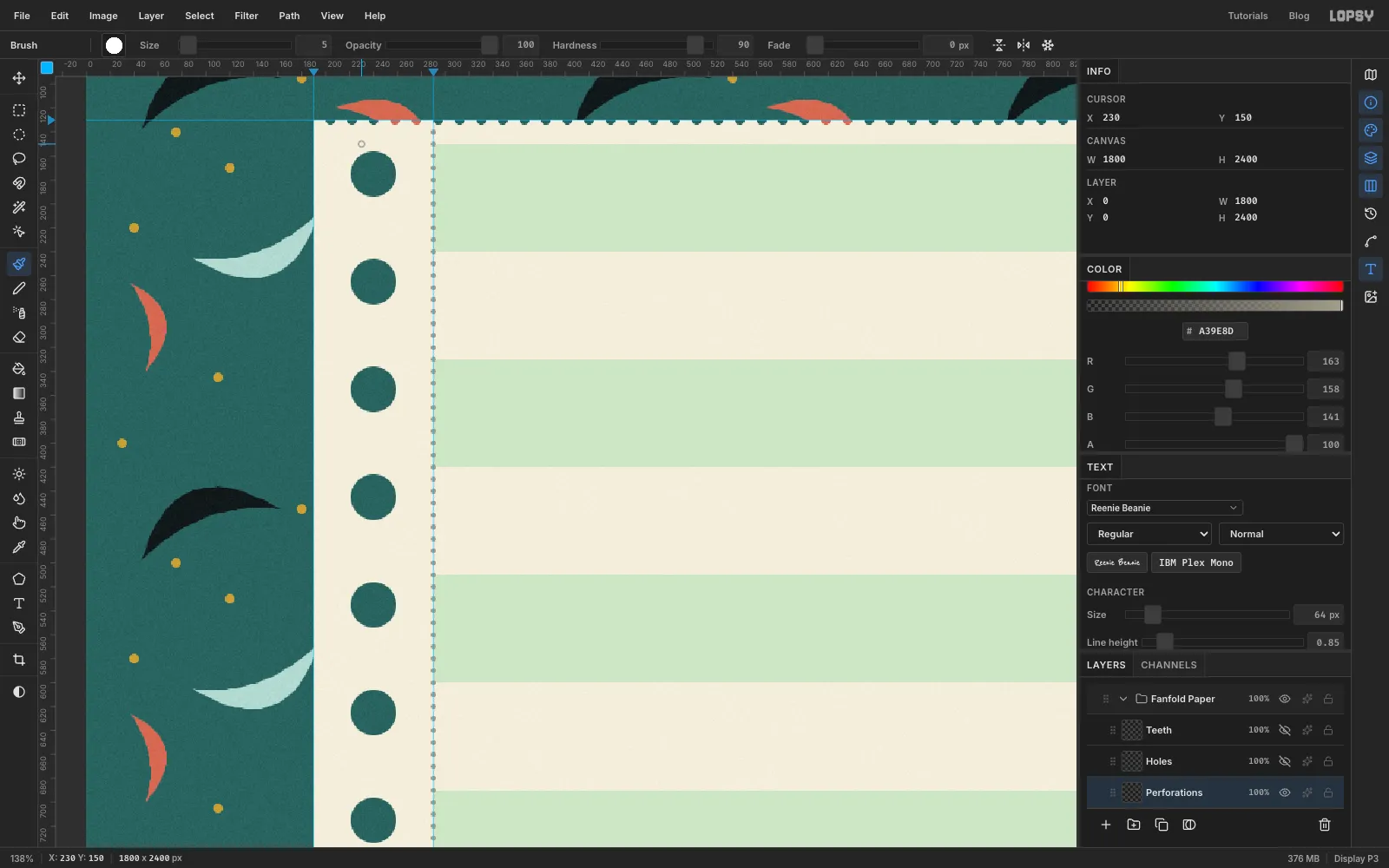The image size is (1389, 868).
Task: Open the Path menu
Action: coord(289,16)
